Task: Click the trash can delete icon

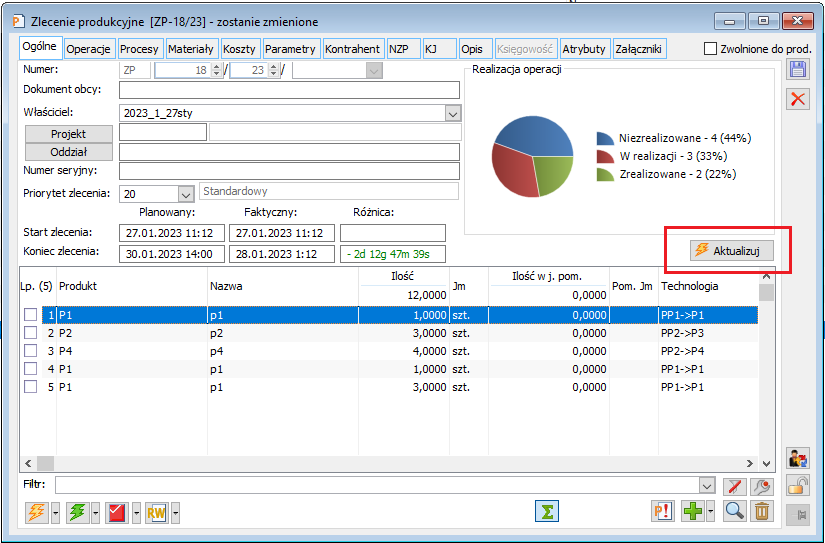Action: click(762, 511)
